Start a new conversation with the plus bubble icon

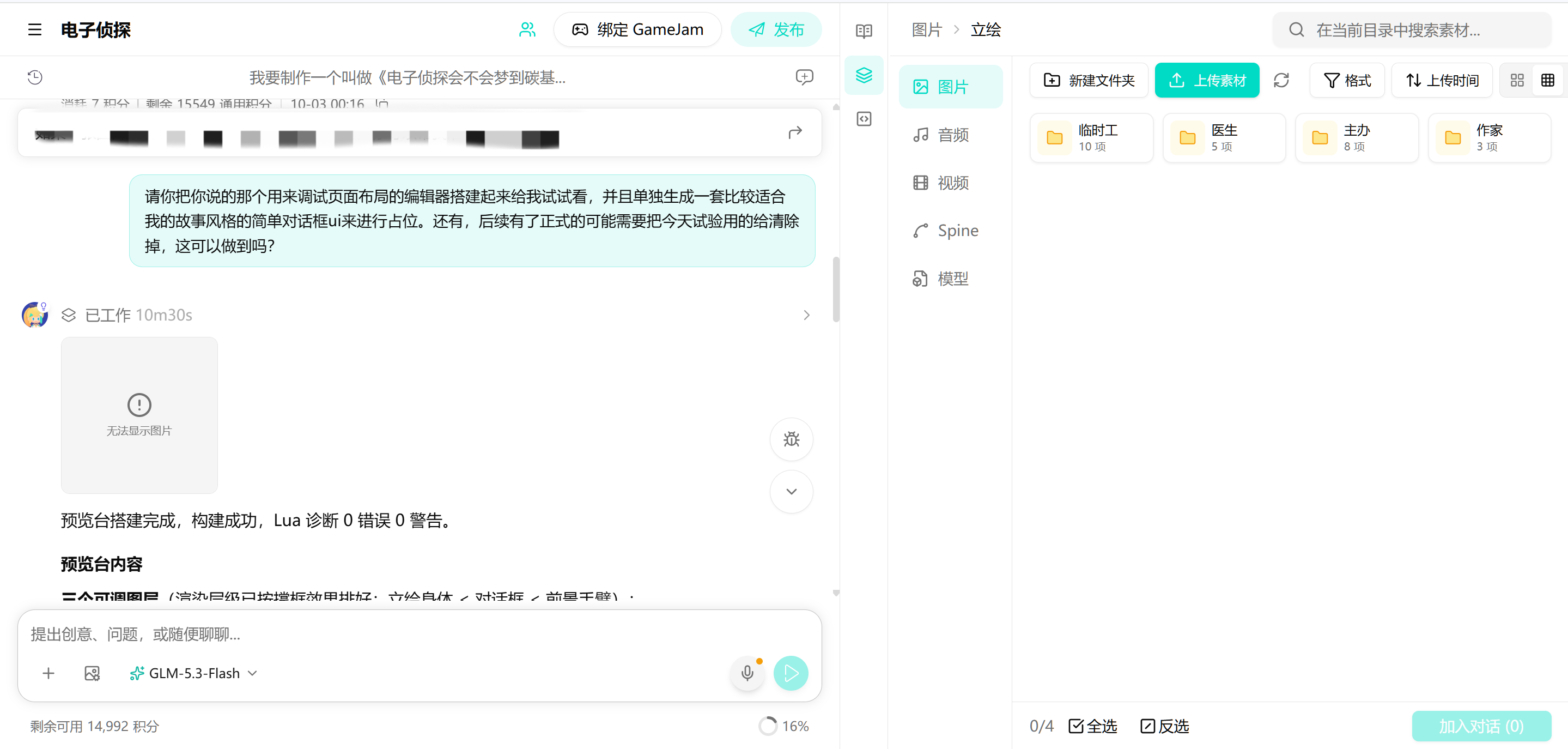click(x=804, y=77)
